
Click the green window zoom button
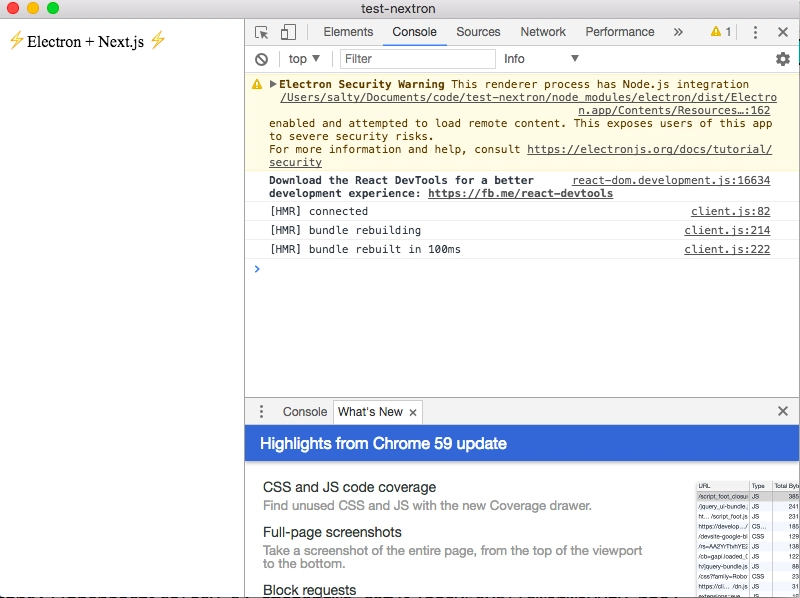53,8
